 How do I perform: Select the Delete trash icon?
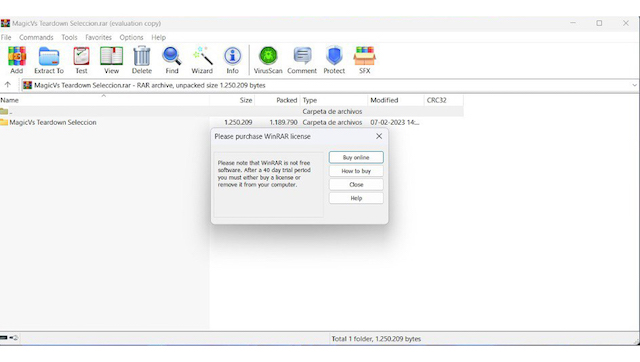(142, 60)
